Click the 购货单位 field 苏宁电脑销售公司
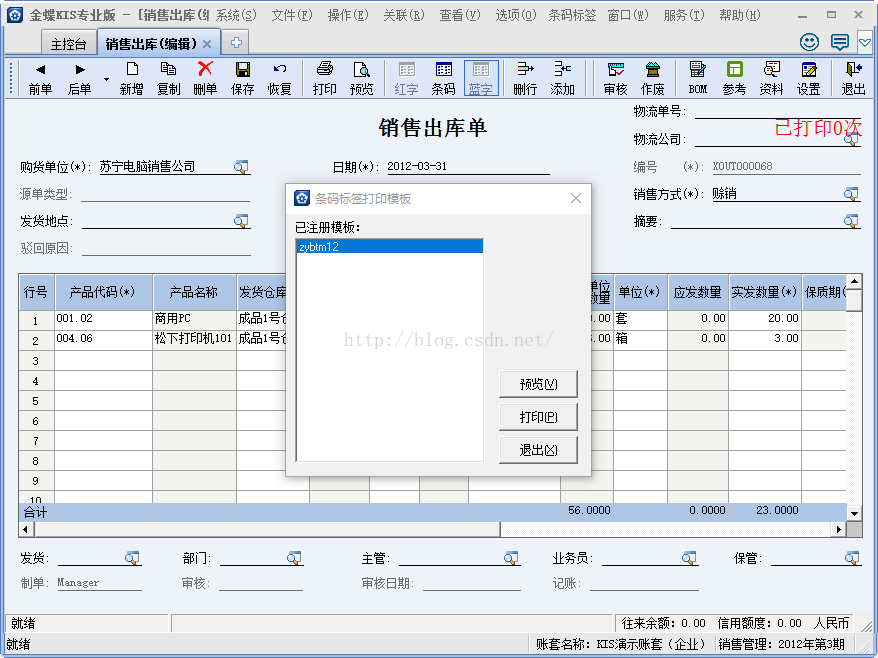 pyautogui.click(x=167, y=166)
